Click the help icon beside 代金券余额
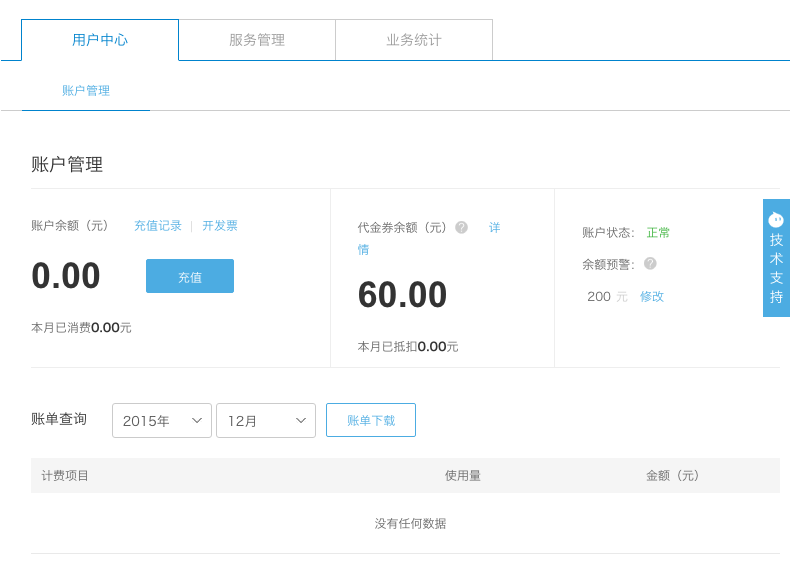The image size is (793, 571). (461, 227)
